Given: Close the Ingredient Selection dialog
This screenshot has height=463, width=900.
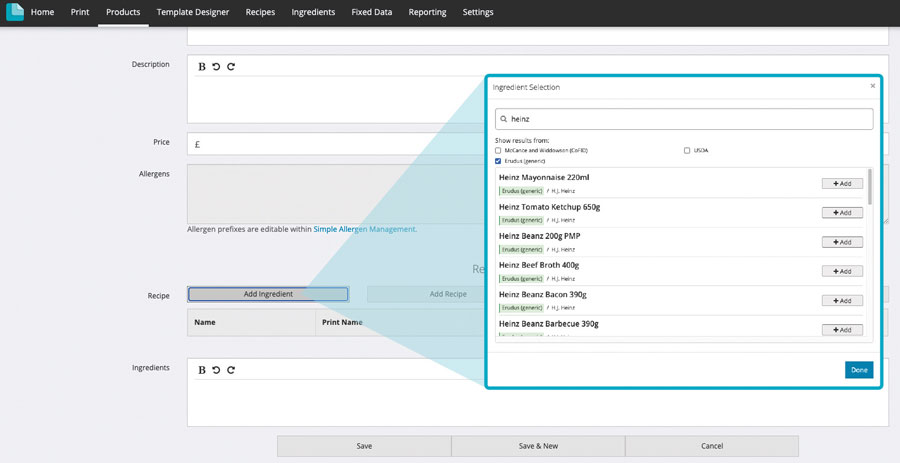Looking at the screenshot, I should coord(872,86).
